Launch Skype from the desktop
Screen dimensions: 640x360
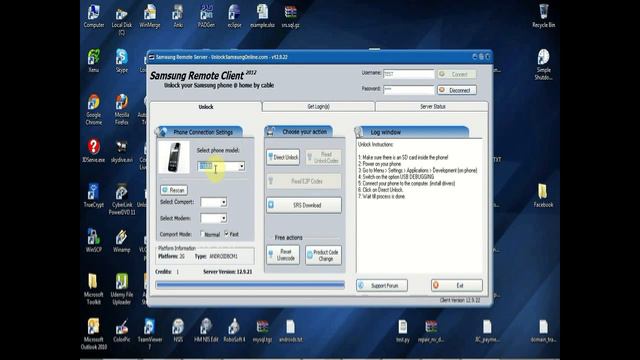tap(122, 61)
